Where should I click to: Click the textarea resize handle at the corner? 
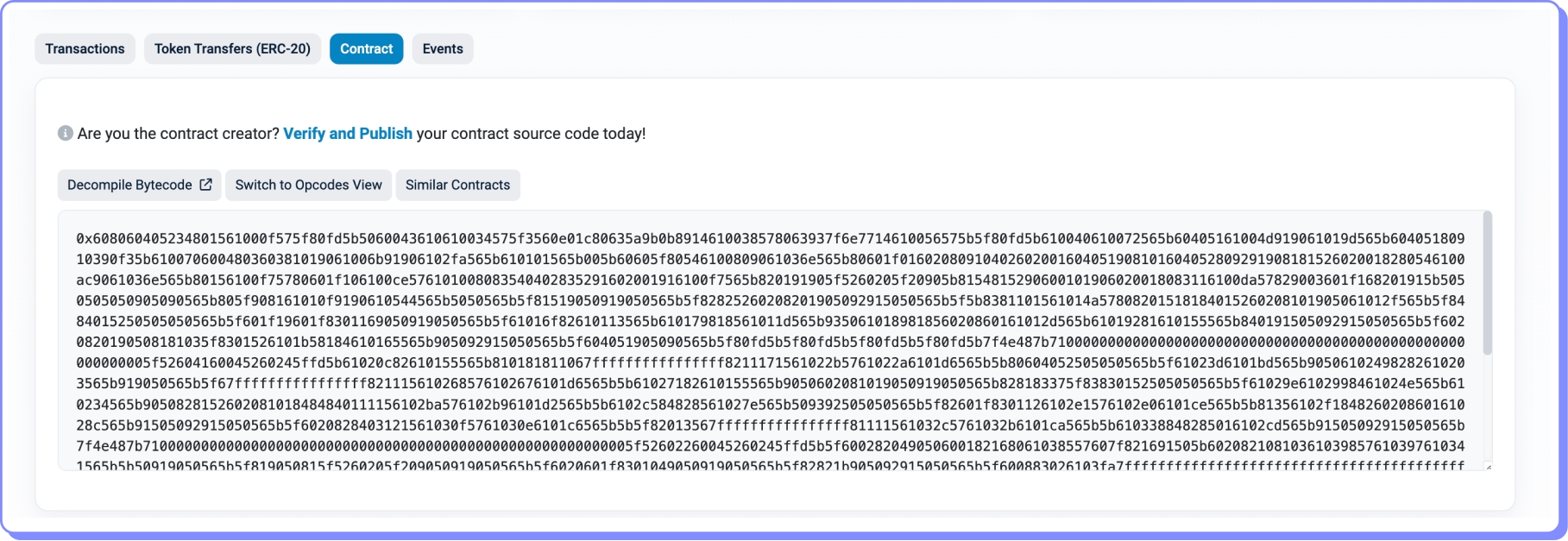click(1487, 466)
